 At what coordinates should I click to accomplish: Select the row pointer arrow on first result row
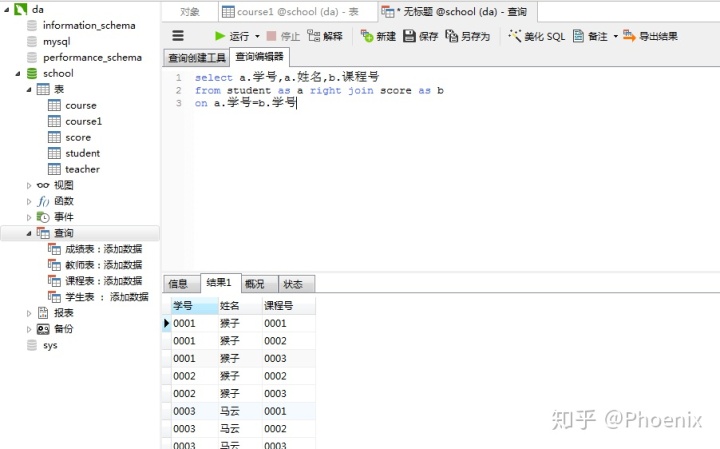pos(166,323)
